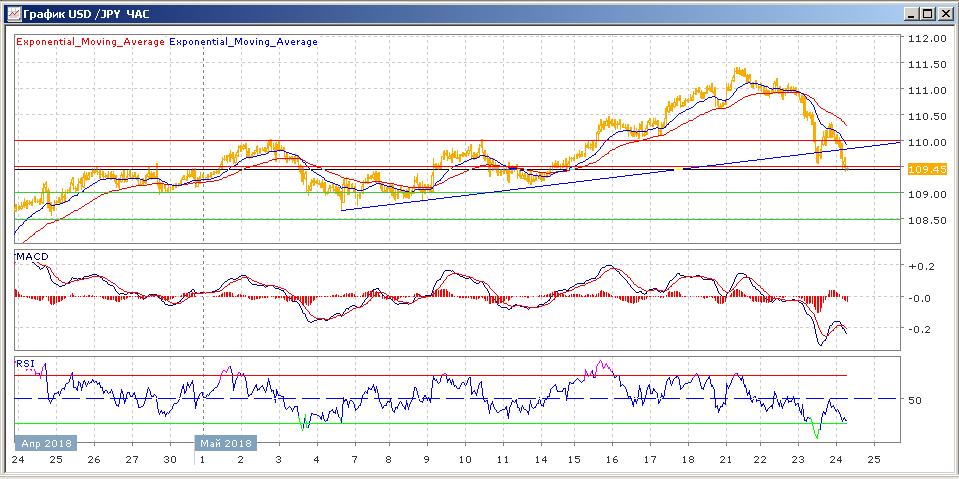This screenshot has height=479, width=959.
Task: Click the Май 2018 month marker
Action: (x=226, y=443)
